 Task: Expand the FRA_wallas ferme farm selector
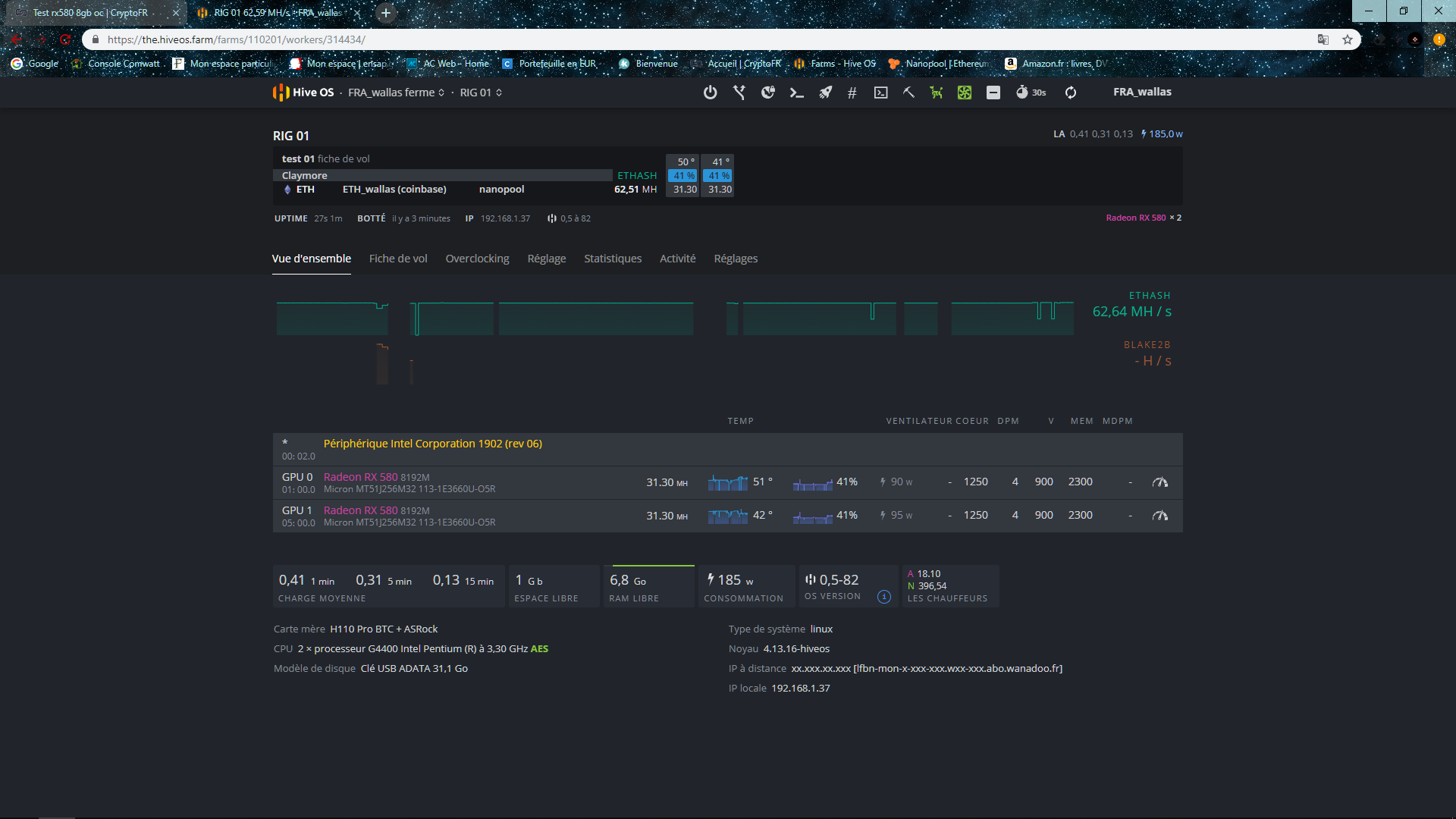(396, 93)
